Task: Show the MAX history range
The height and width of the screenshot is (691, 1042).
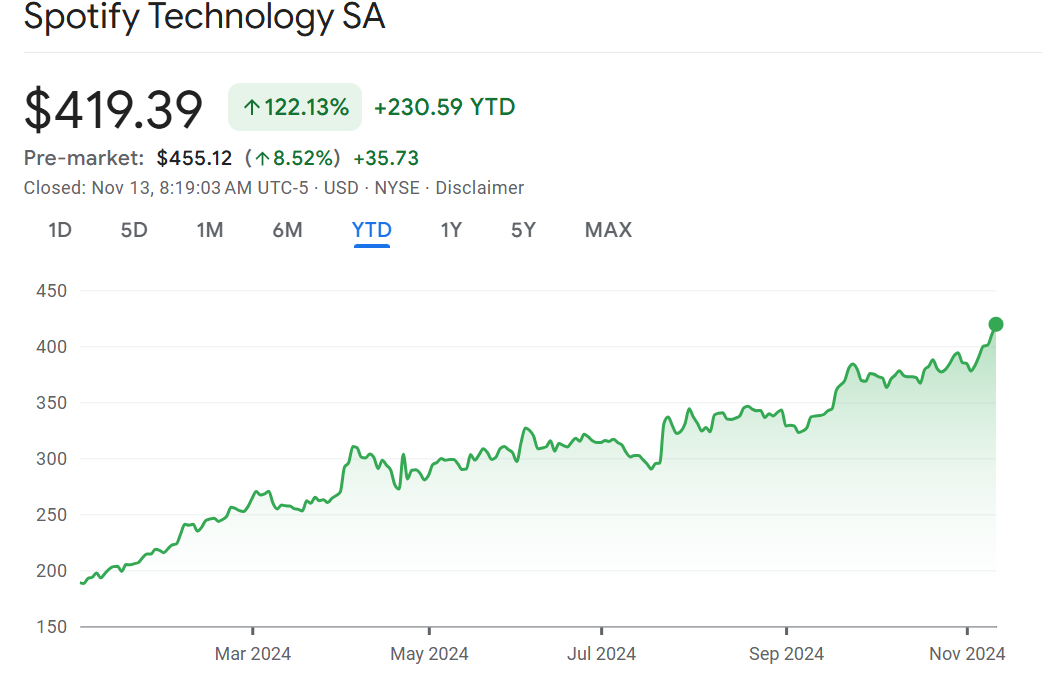Action: 608,230
